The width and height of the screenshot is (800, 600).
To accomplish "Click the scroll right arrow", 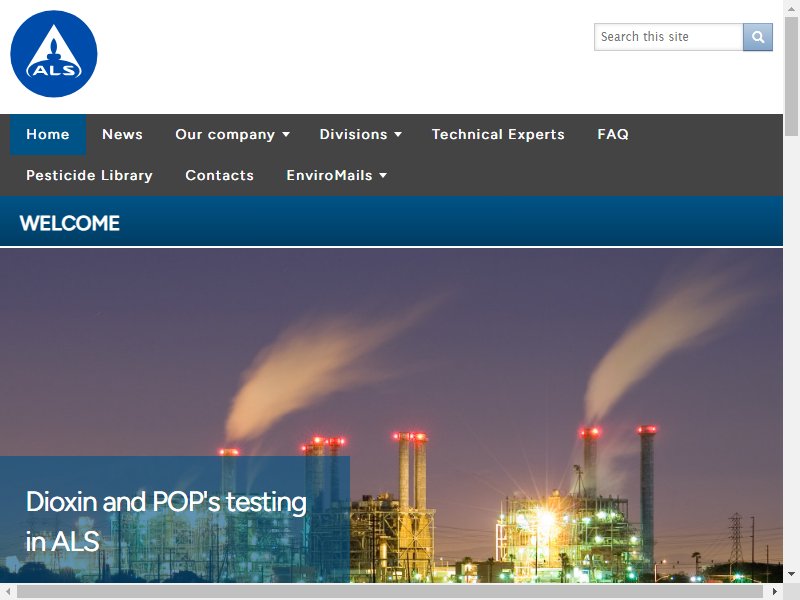I will (x=774, y=591).
